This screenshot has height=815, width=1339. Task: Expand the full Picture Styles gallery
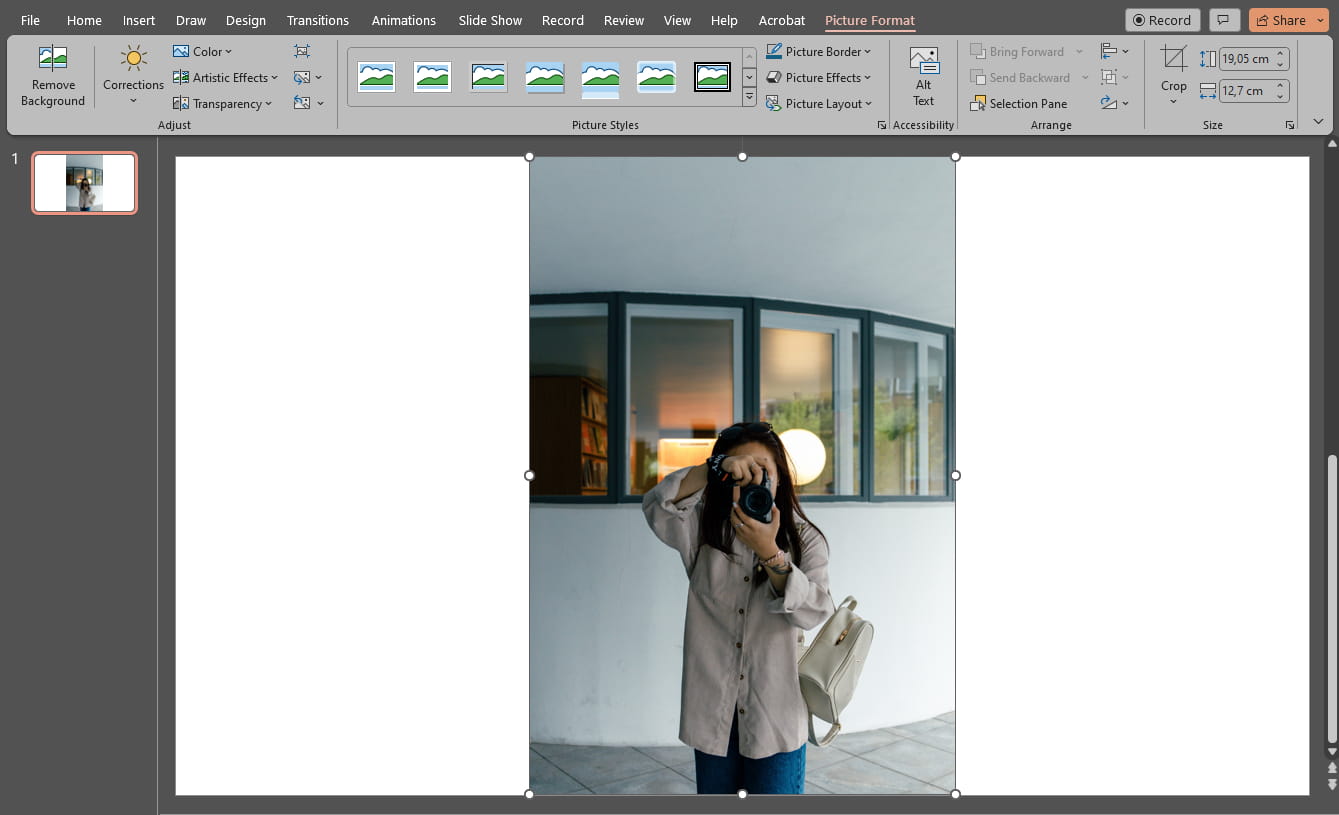(749, 97)
